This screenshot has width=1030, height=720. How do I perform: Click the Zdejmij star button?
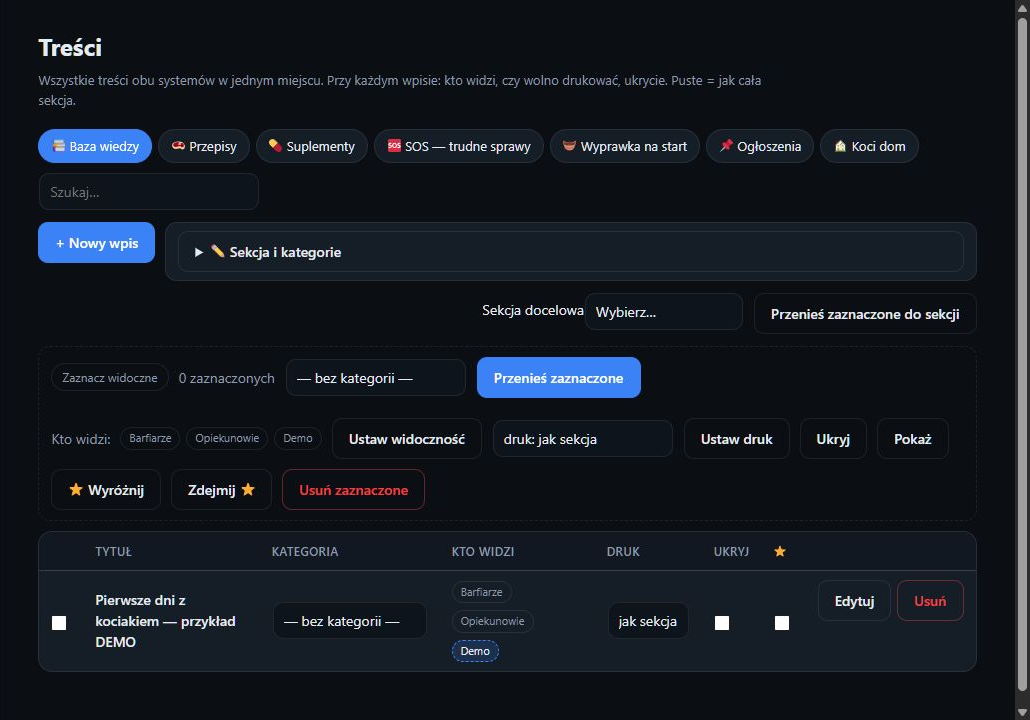(221, 489)
